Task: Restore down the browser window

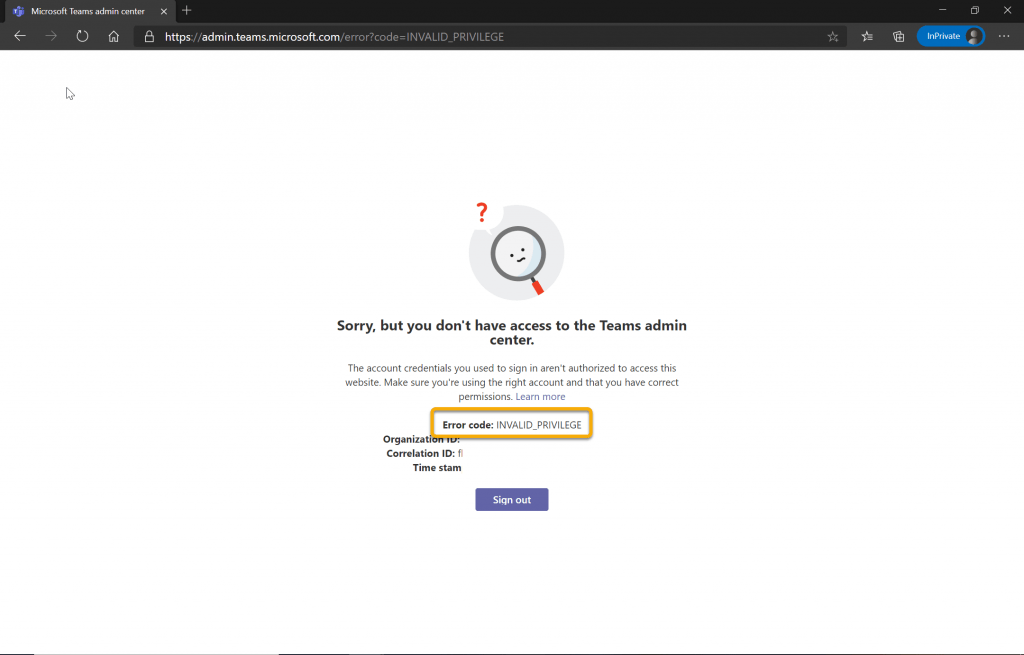Action: point(974,10)
